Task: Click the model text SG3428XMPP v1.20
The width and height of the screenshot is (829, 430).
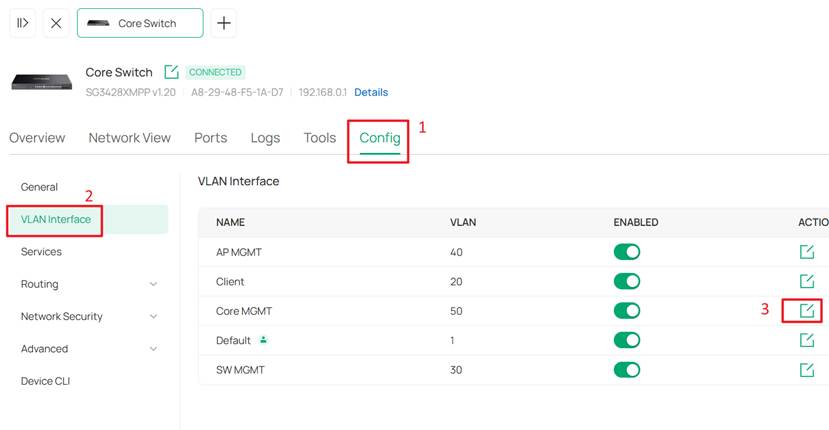Action: tap(131, 92)
